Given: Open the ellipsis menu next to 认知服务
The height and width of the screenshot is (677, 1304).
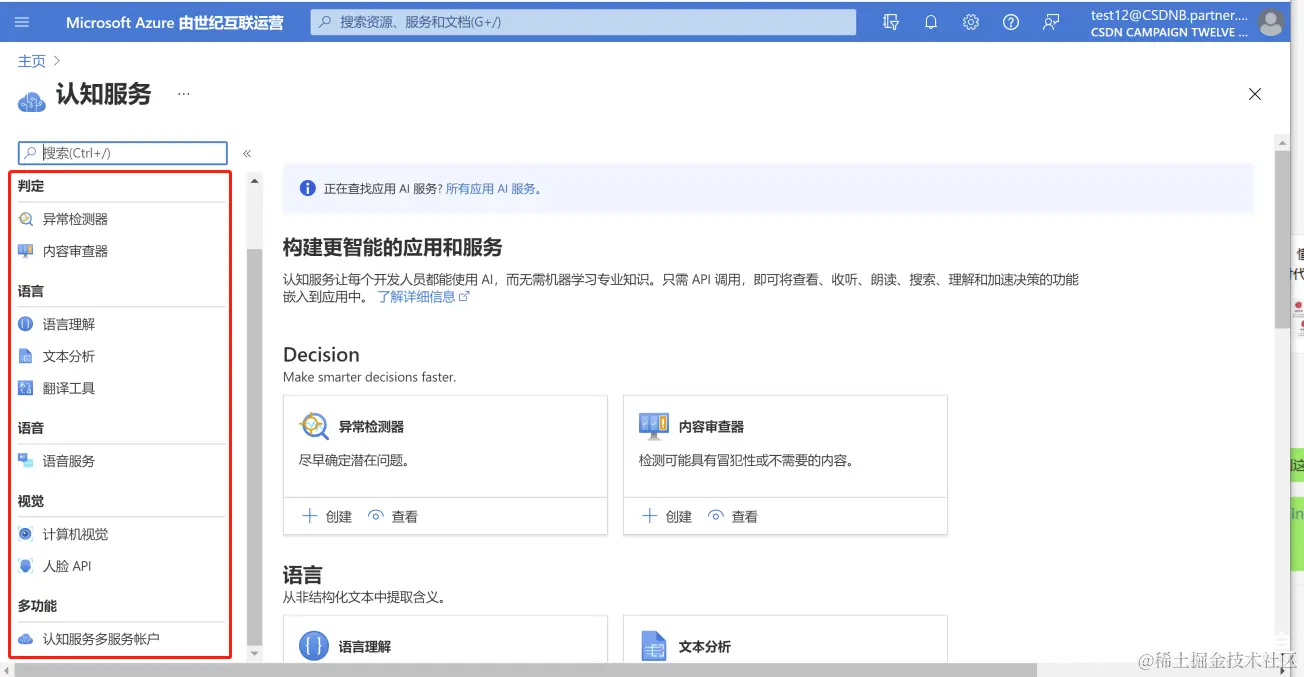Looking at the screenshot, I should tap(184, 94).
